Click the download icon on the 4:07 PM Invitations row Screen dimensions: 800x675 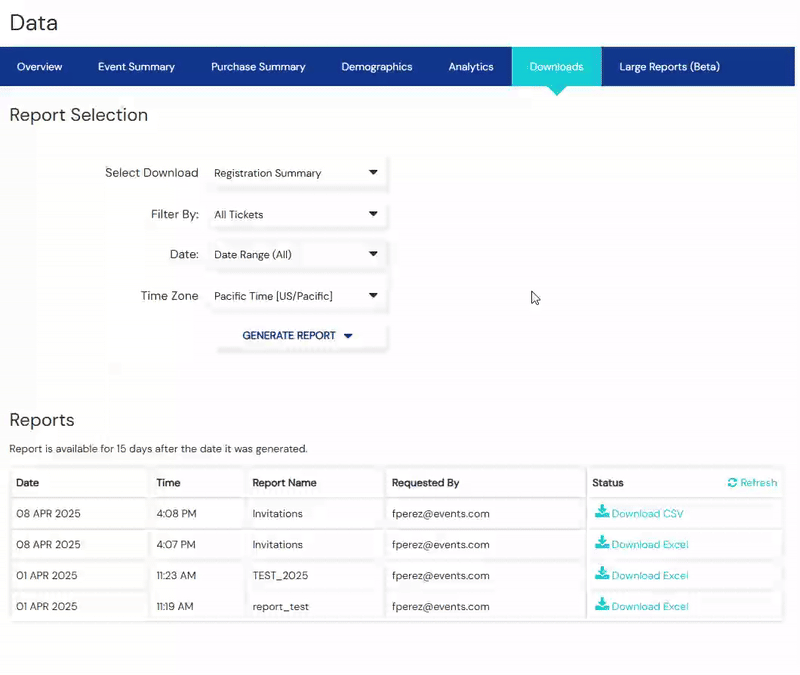coord(602,543)
